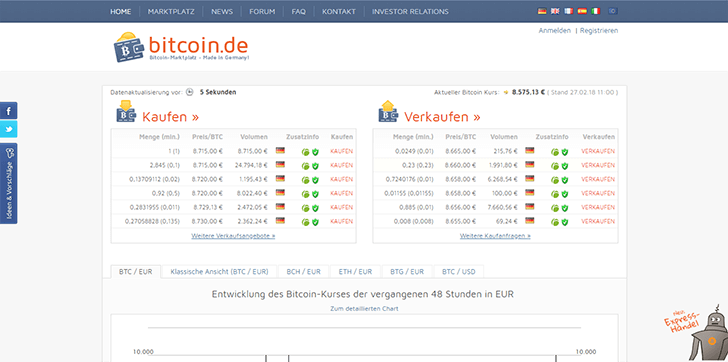This screenshot has width=728, height=362.
Task: Click the bitcoin.de wallet logo
Action: 130,46
